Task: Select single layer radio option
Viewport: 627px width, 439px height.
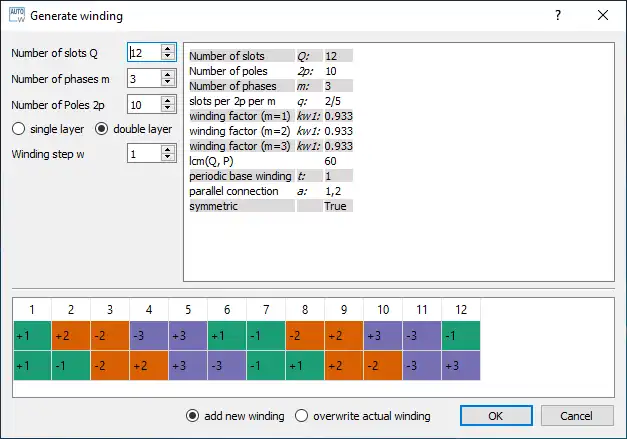Action: click(19, 129)
